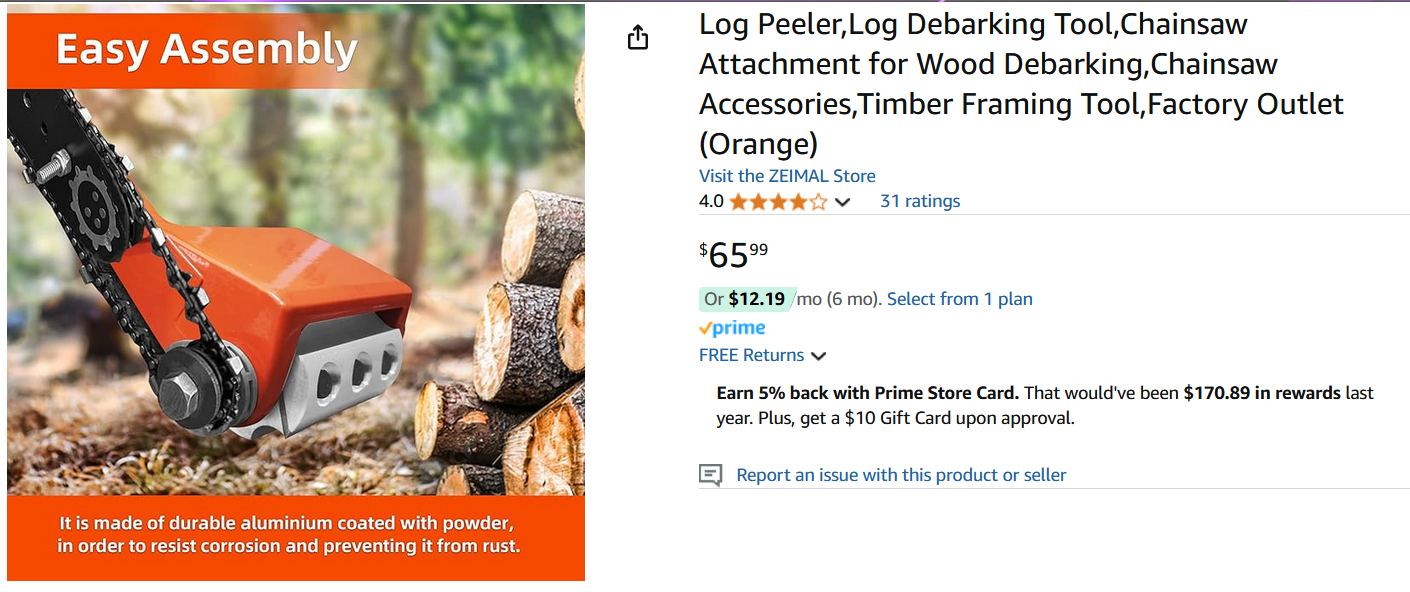Click Report an issue with this product

tap(901, 475)
